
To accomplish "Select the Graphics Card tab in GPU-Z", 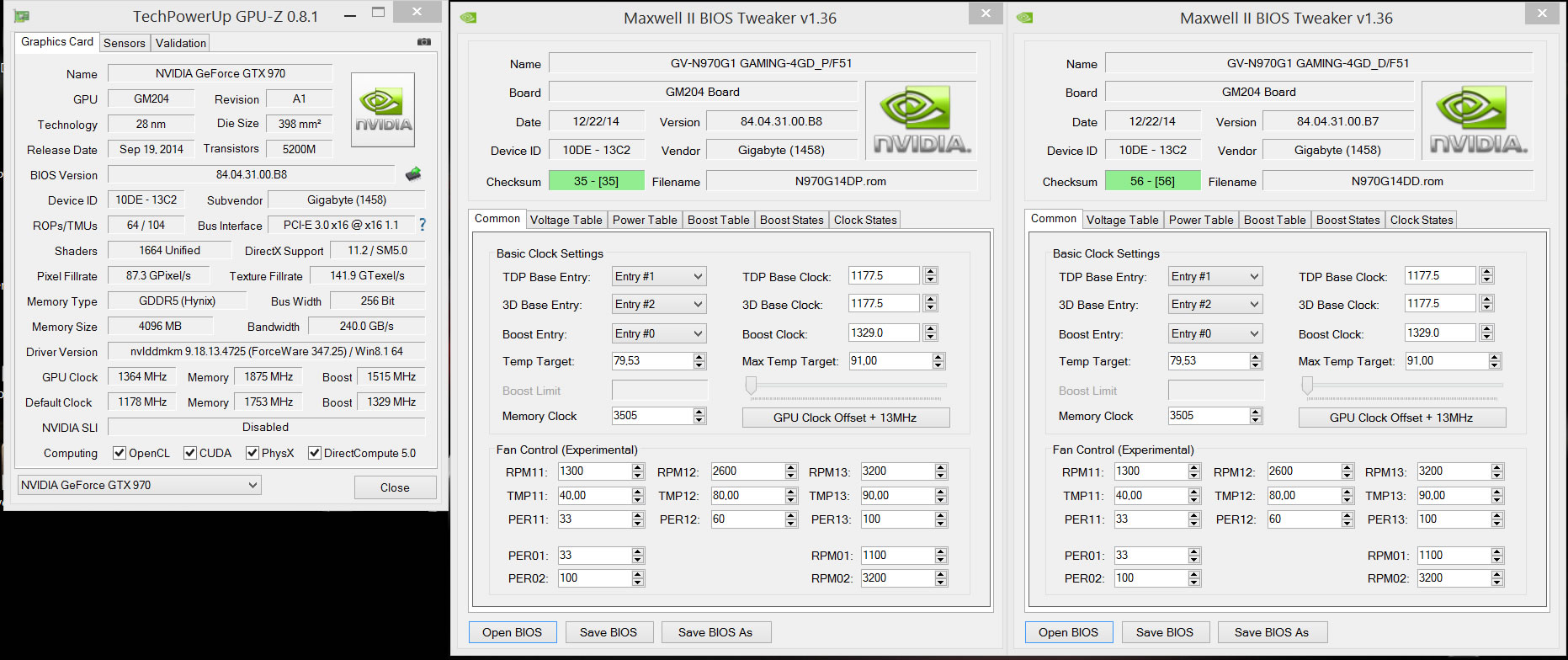I will pyautogui.click(x=57, y=41).
